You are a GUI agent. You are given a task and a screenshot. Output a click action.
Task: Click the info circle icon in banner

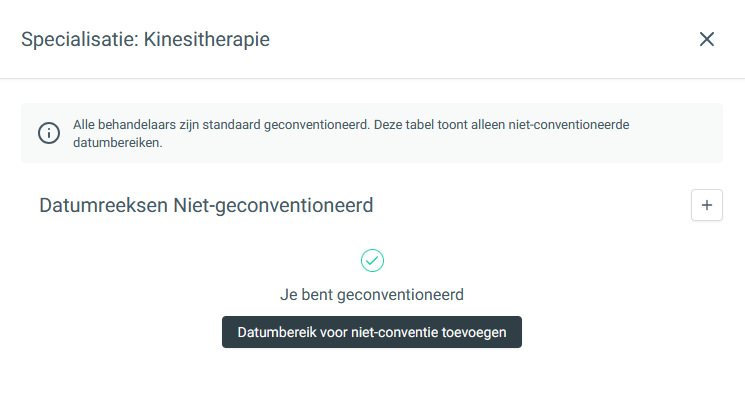coord(48,133)
